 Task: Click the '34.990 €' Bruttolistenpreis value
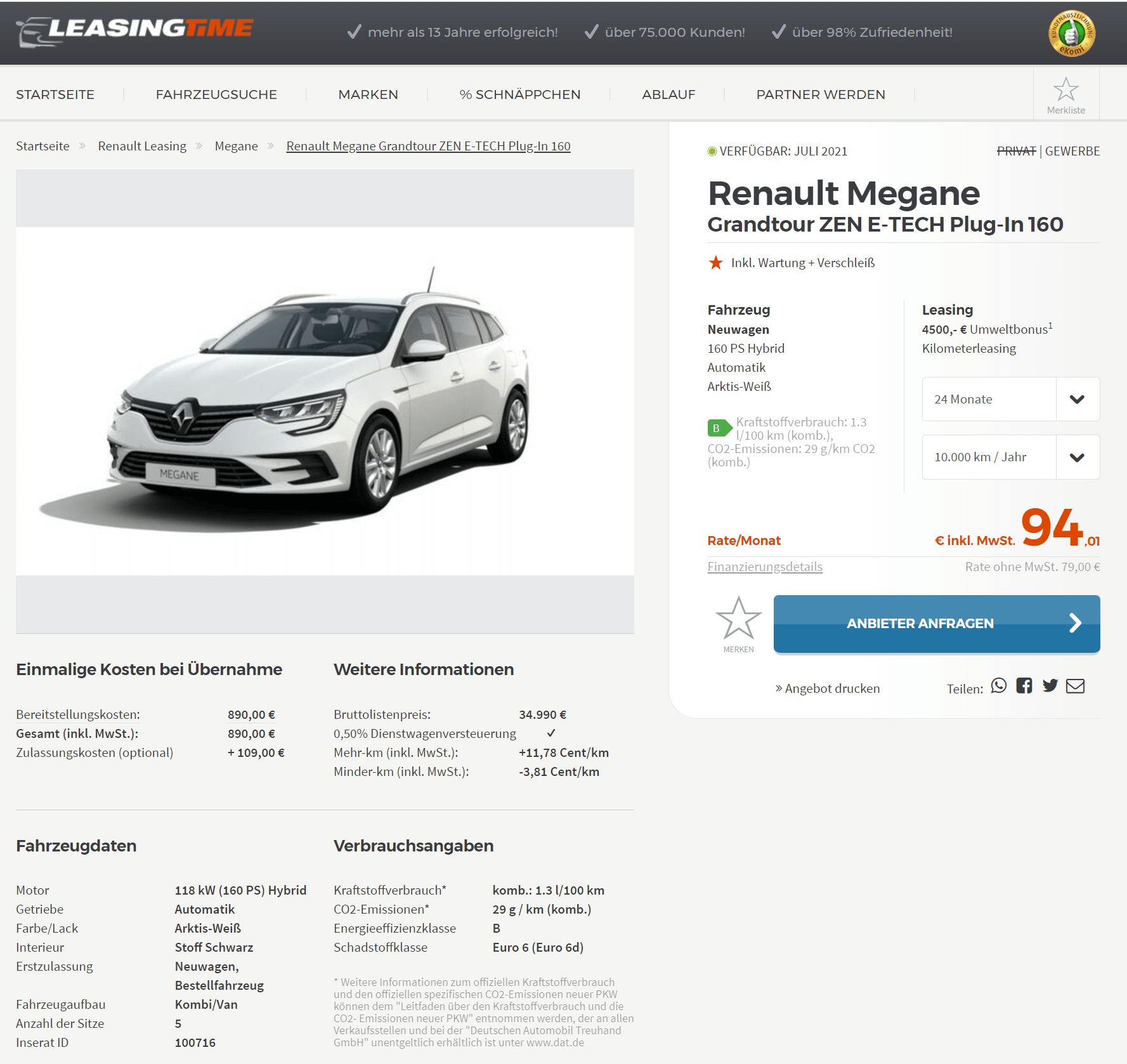click(x=543, y=714)
